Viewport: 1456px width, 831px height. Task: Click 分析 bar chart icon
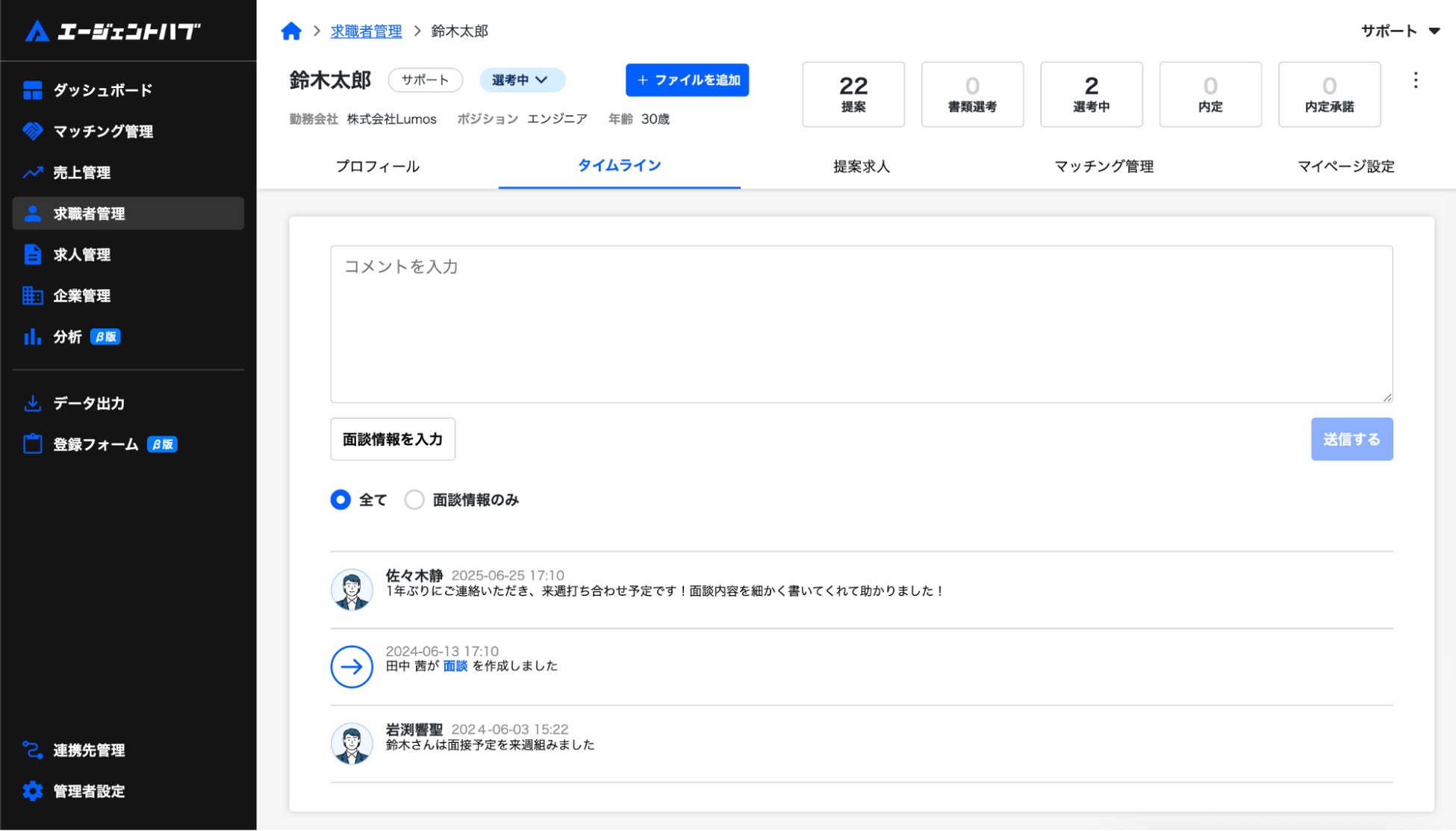pos(32,337)
